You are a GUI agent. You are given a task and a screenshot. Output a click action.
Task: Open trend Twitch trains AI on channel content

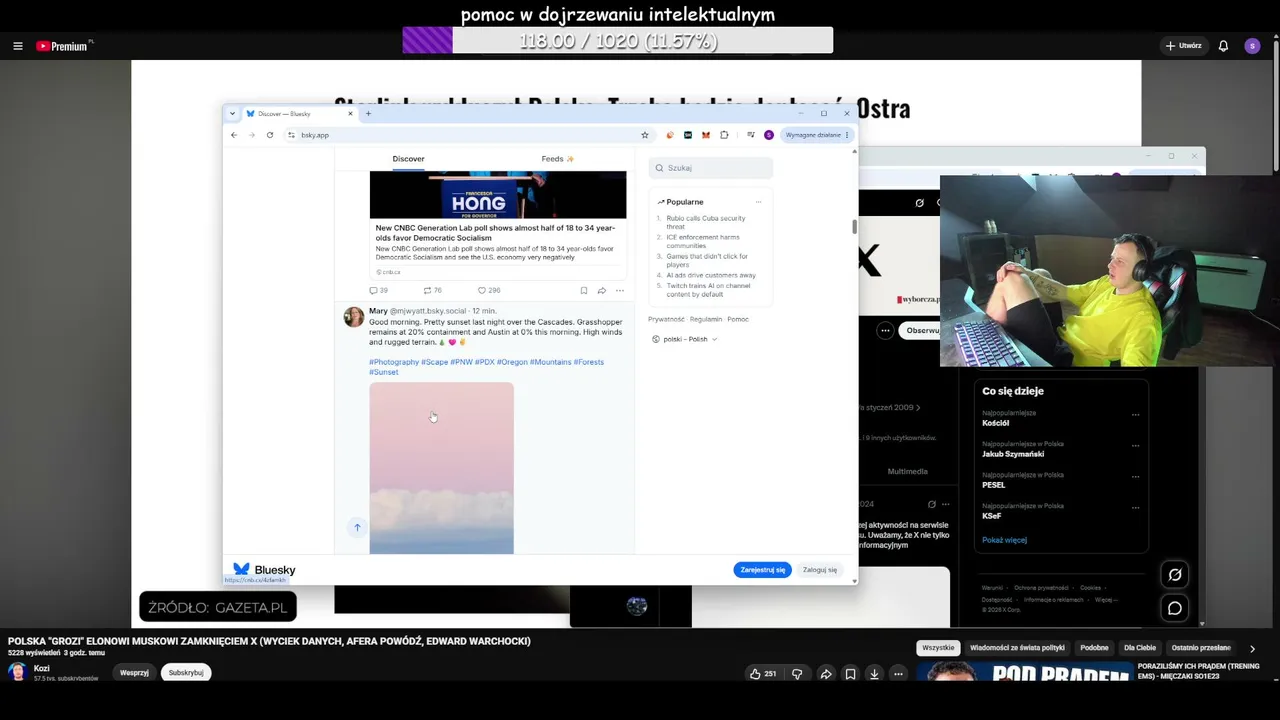pyautogui.click(x=706, y=290)
